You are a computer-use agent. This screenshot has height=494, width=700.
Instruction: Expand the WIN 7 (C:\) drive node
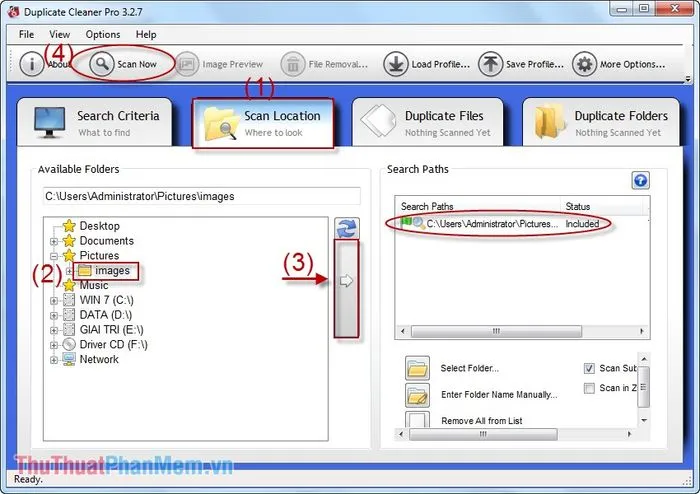53,300
